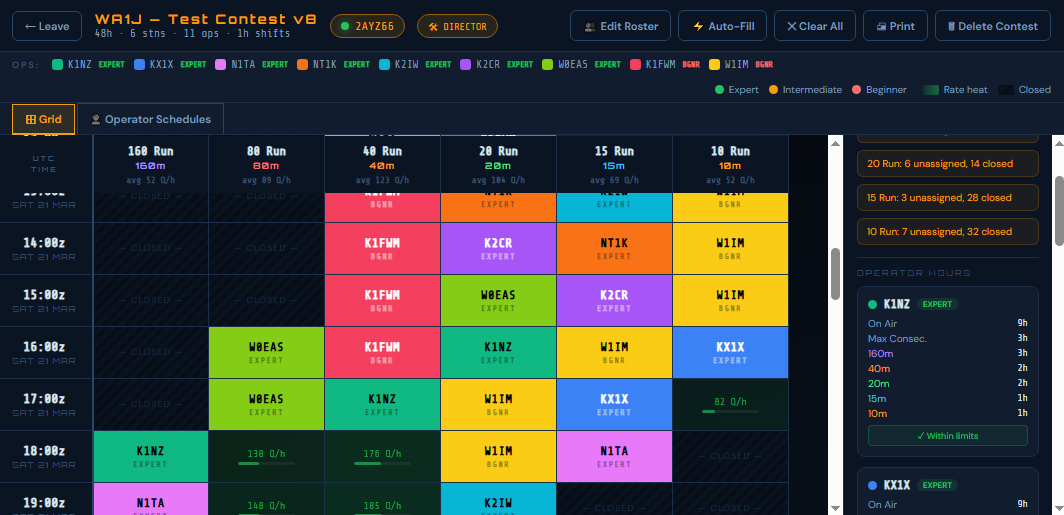
Task: Click the 40 Run column header
Action: (x=383, y=164)
